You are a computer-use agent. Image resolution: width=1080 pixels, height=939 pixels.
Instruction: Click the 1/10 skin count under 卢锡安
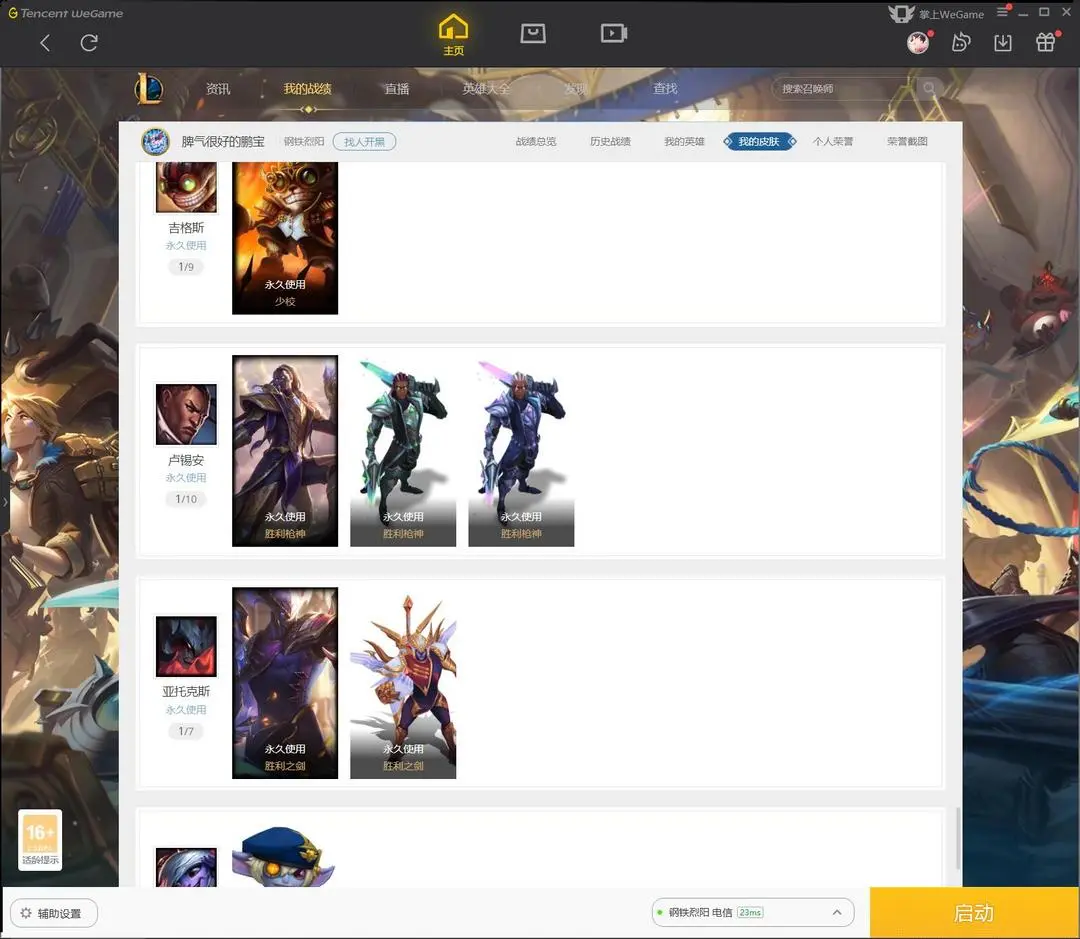pos(186,499)
